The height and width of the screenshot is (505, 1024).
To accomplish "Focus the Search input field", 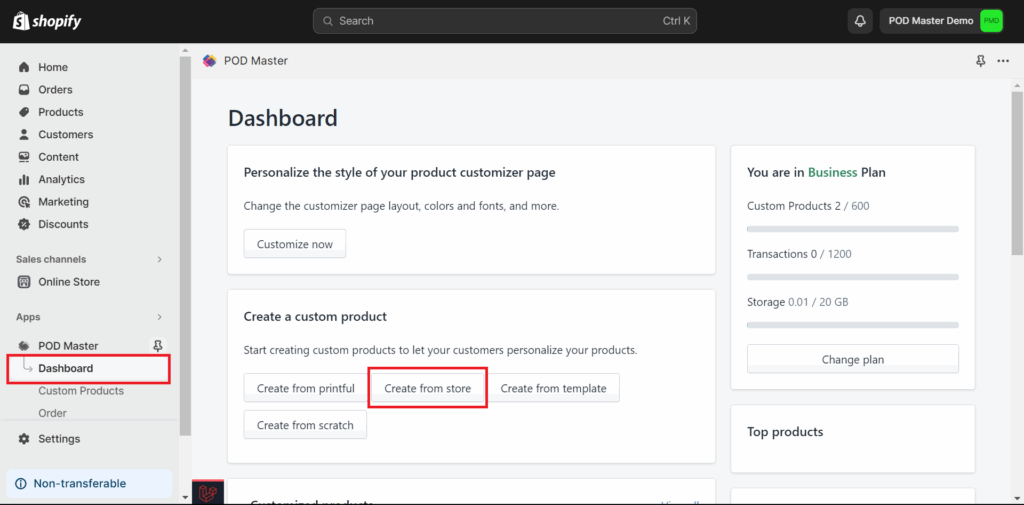I will tap(505, 21).
